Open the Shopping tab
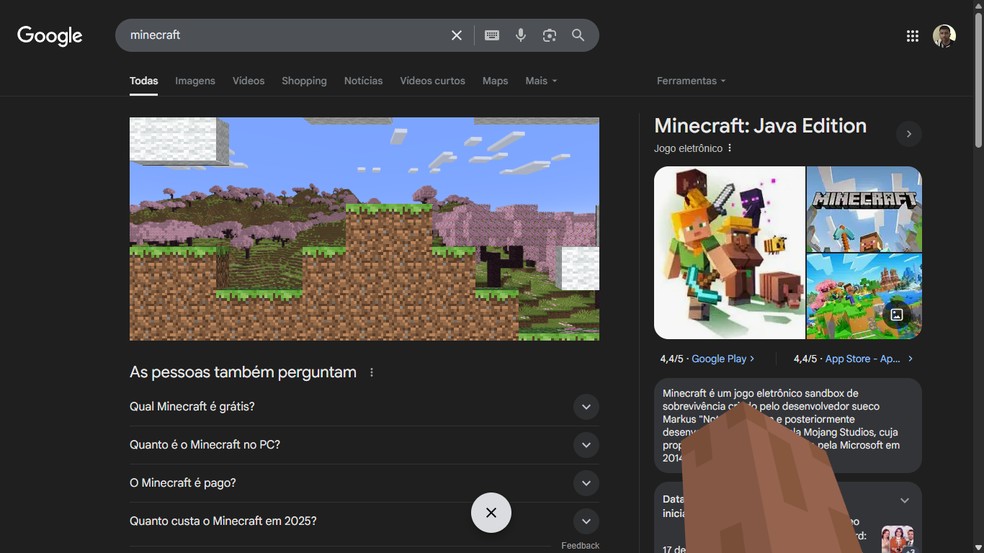Screen dimensions: 984x553 coord(304,81)
